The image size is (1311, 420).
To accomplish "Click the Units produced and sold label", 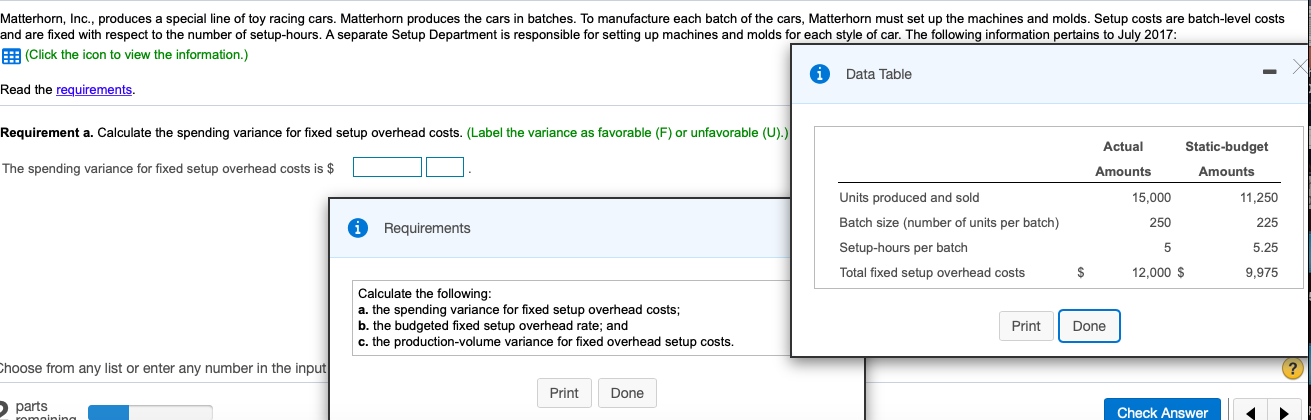I will pyautogui.click(x=909, y=197).
